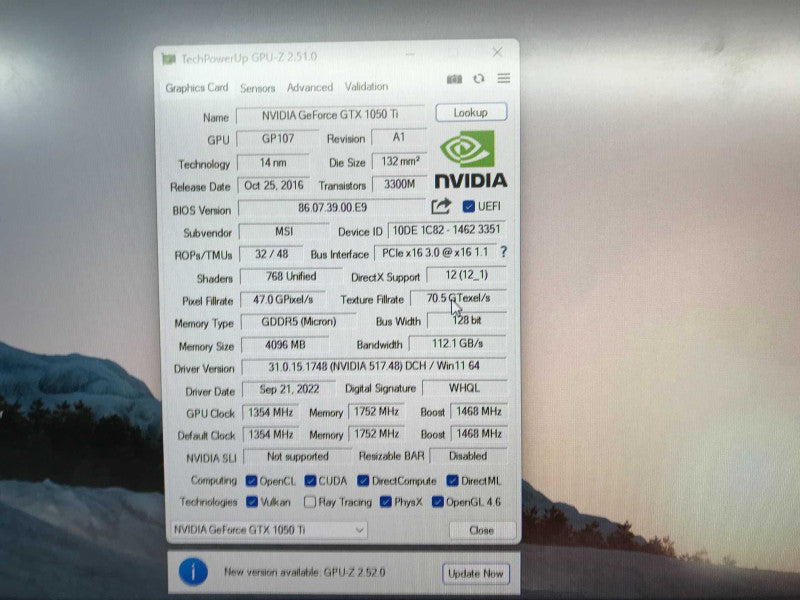Enable the Ray Tracing checkbox

310,502
